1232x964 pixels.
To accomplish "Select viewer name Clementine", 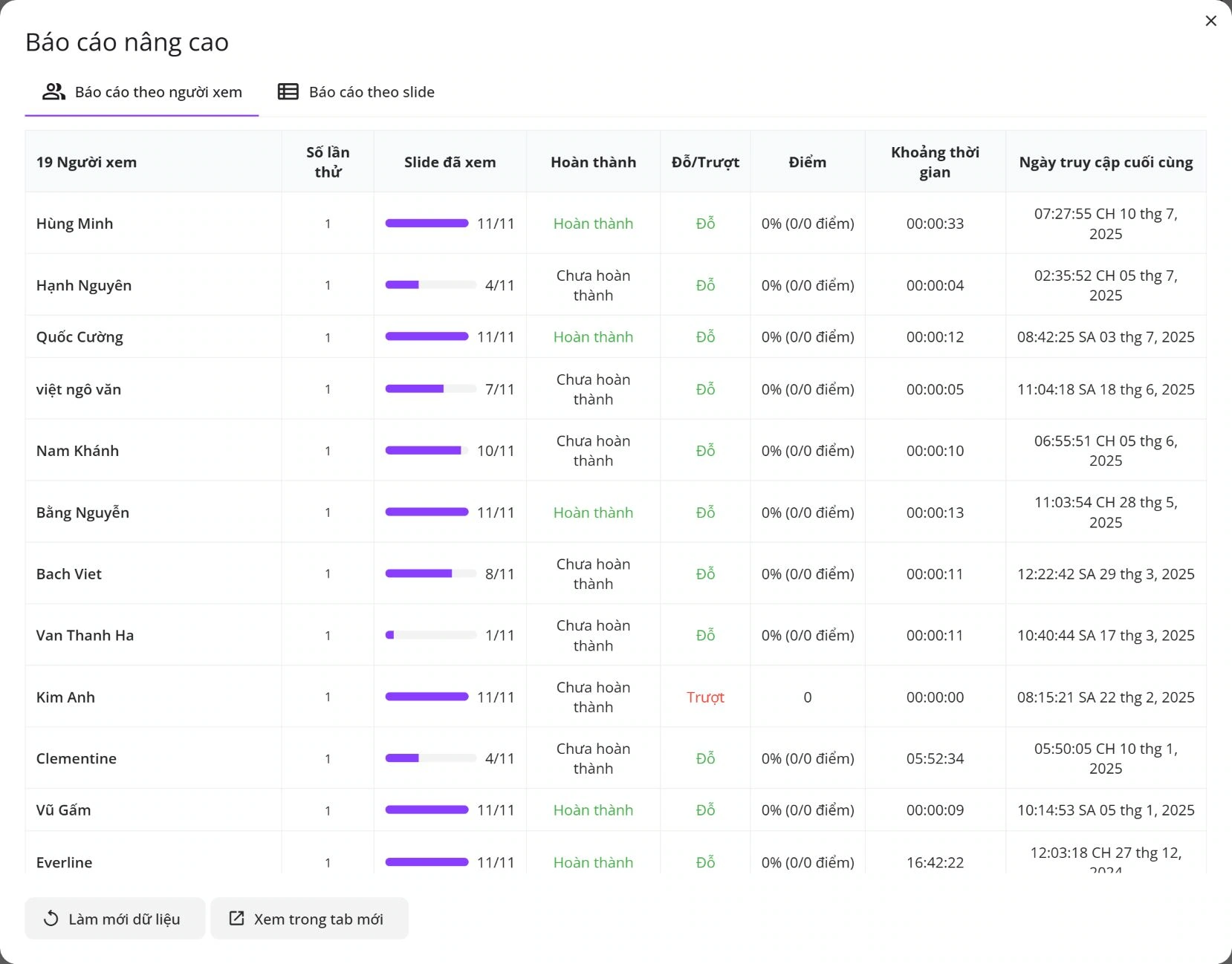I will [x=77, y=758].
